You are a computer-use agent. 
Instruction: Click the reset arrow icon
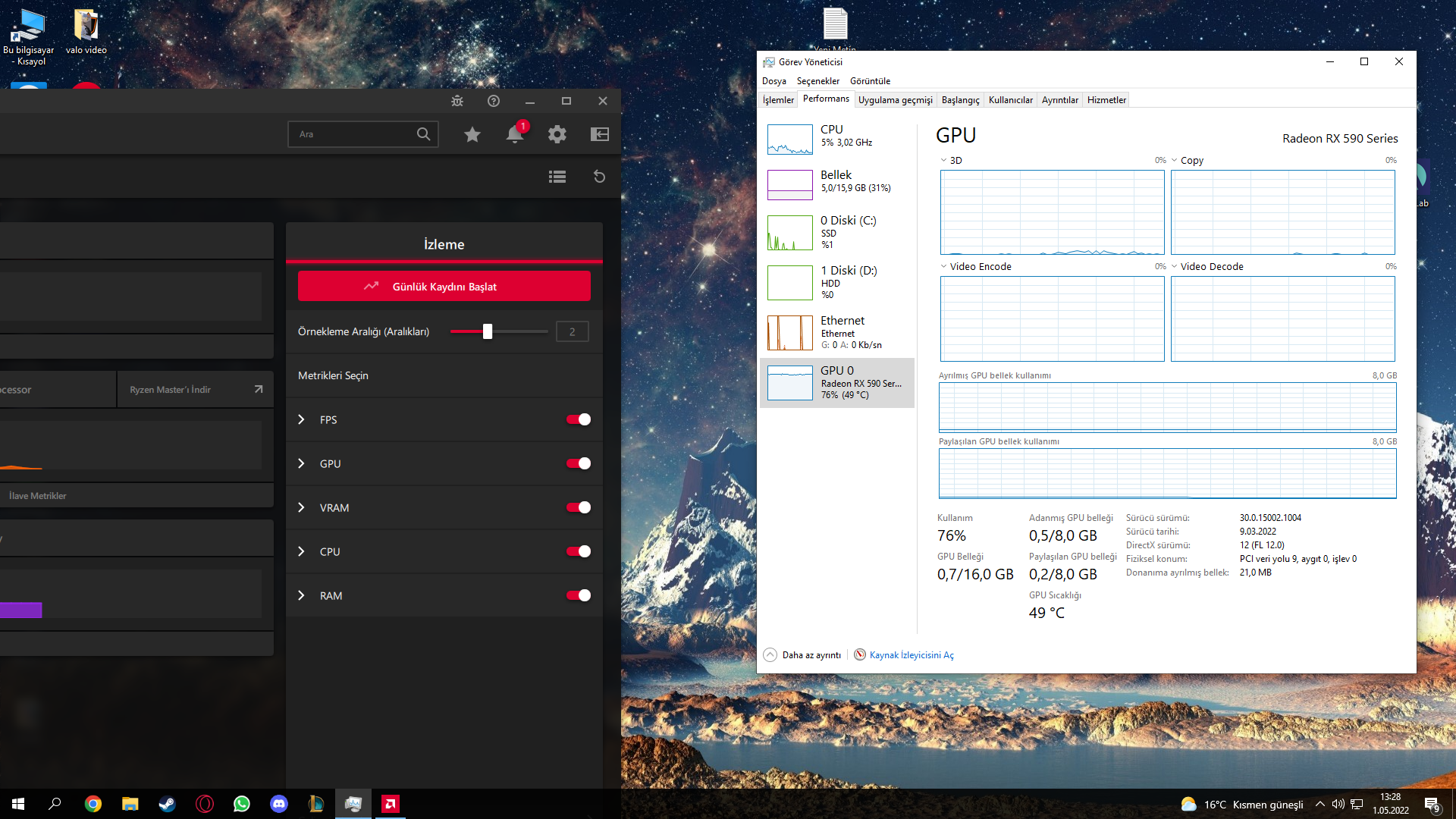tap(599, 177)
